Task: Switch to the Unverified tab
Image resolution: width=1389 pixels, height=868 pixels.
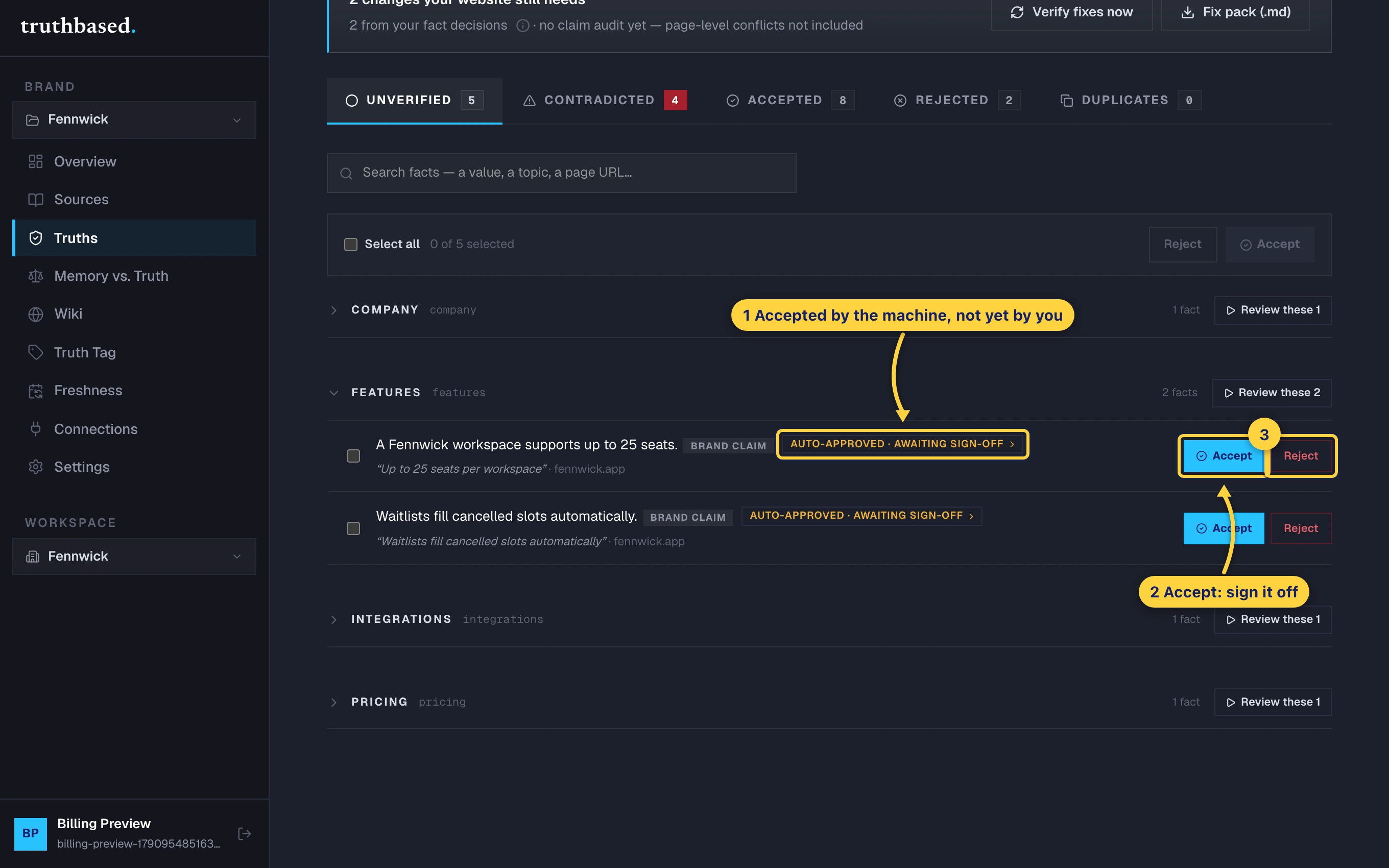Action: pos(415,101)
